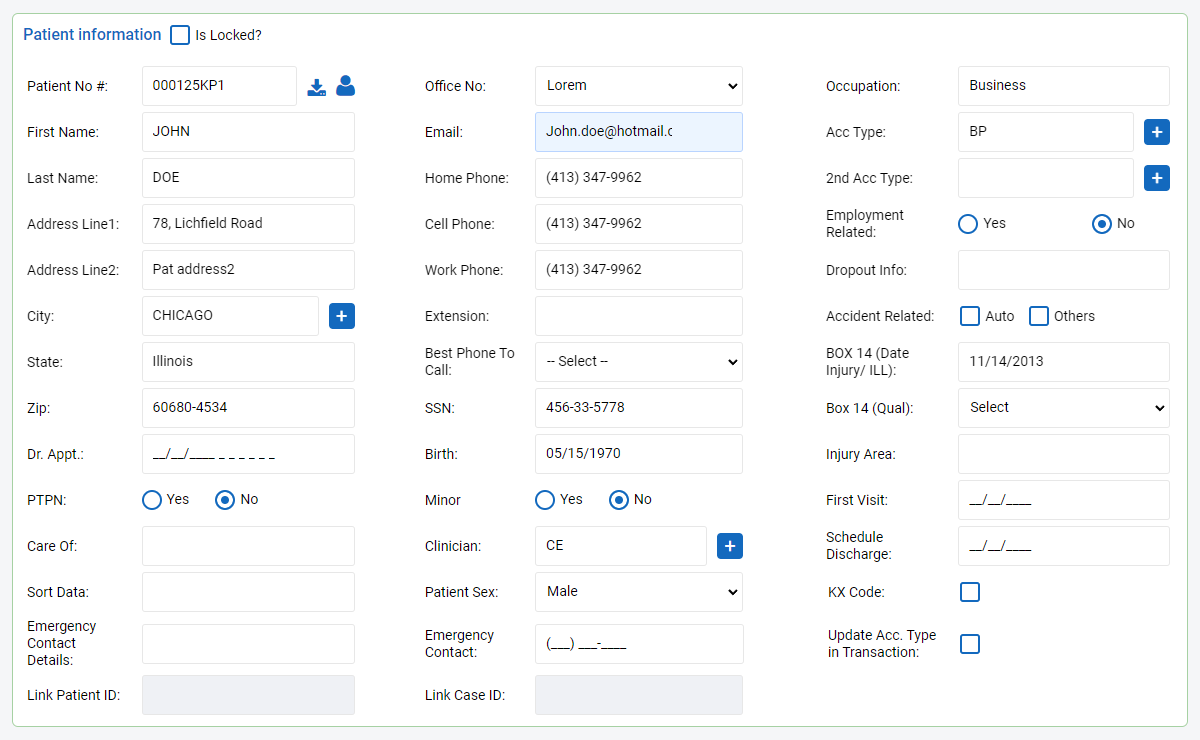Open the Best Phone To Call dropdown
The height and width of the screenshot is (740, 1200).
click(x=638, y=361)
